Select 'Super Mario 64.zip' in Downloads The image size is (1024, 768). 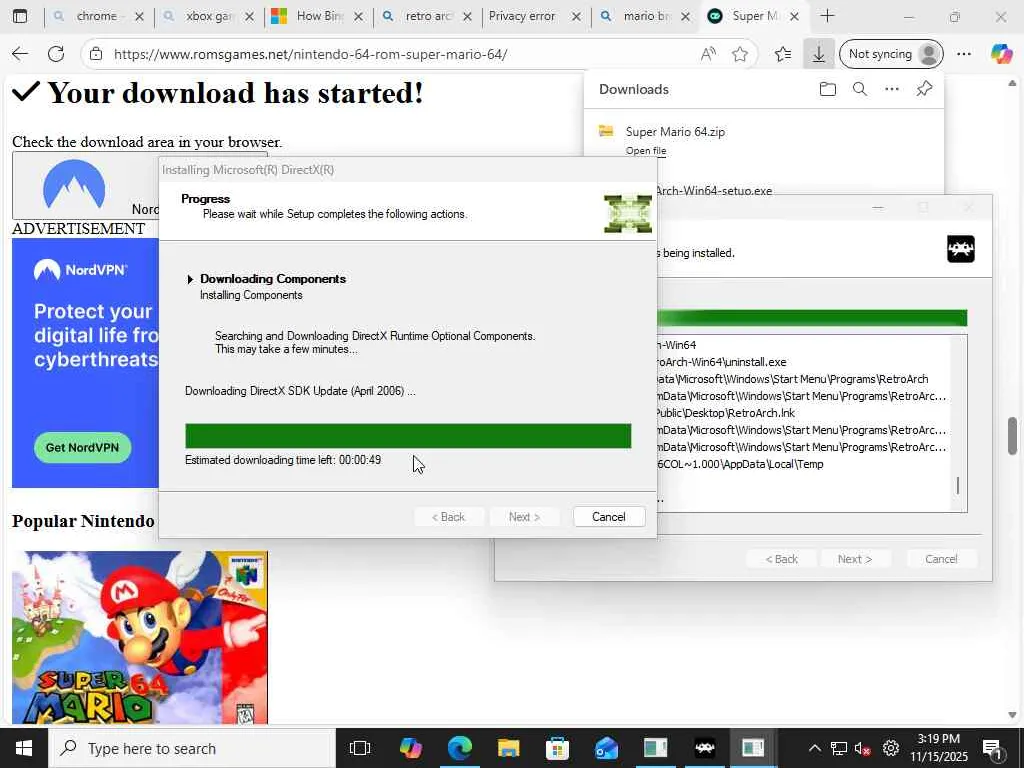point(675,132)
